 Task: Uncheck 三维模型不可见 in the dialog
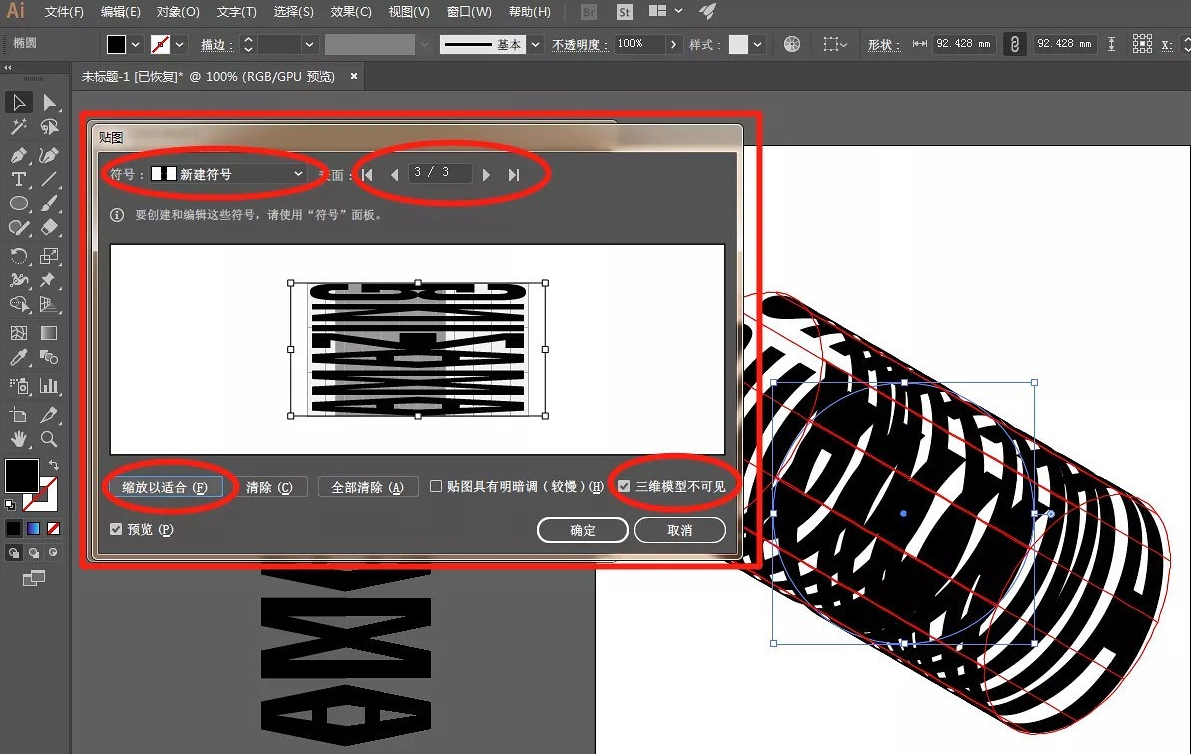[x=625, y=486]
